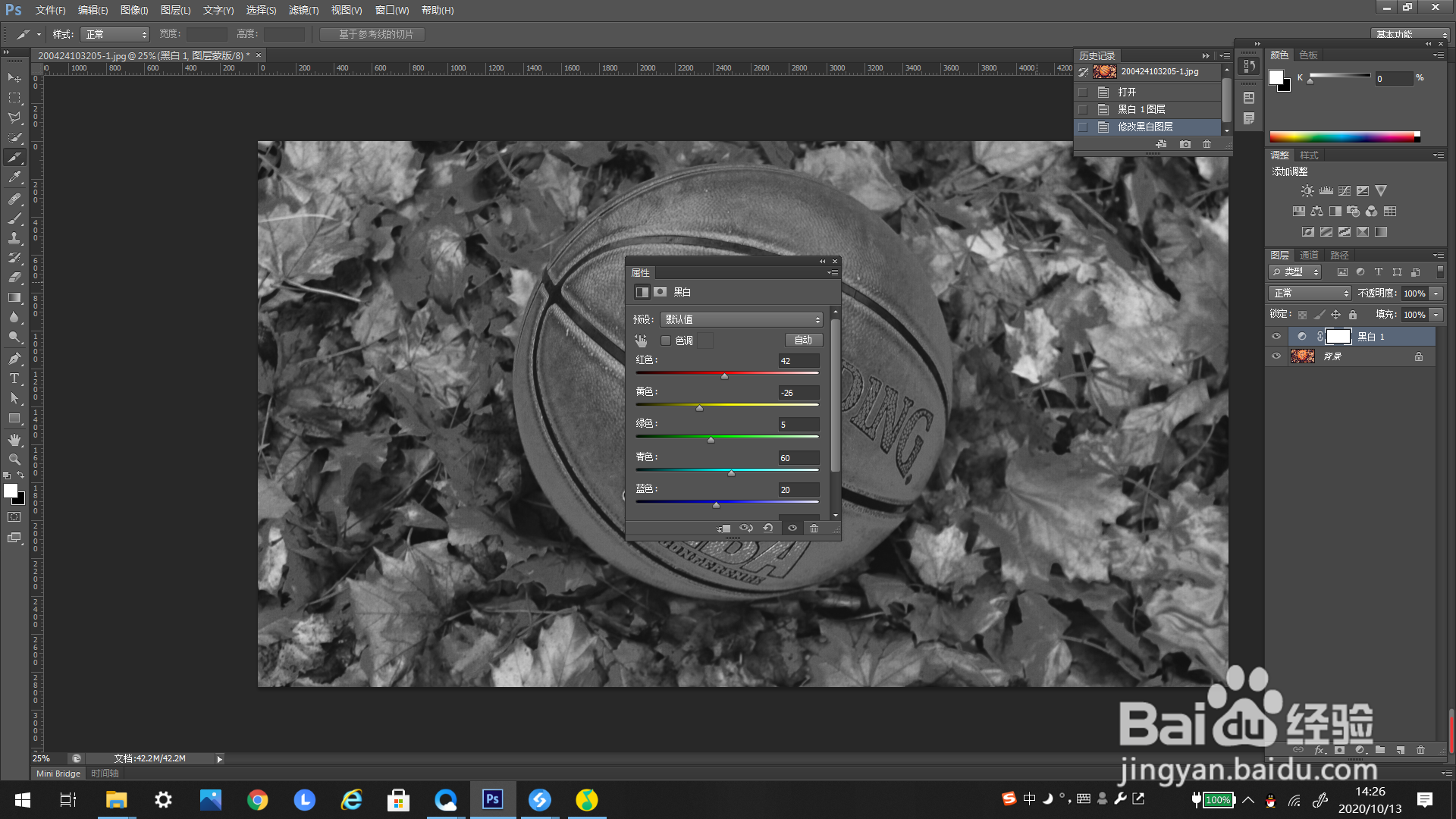Add Brightness/Contrast adjustment sun icon
The width and height of the screenshot is (1456, 819).
[x=1307, y=191]
